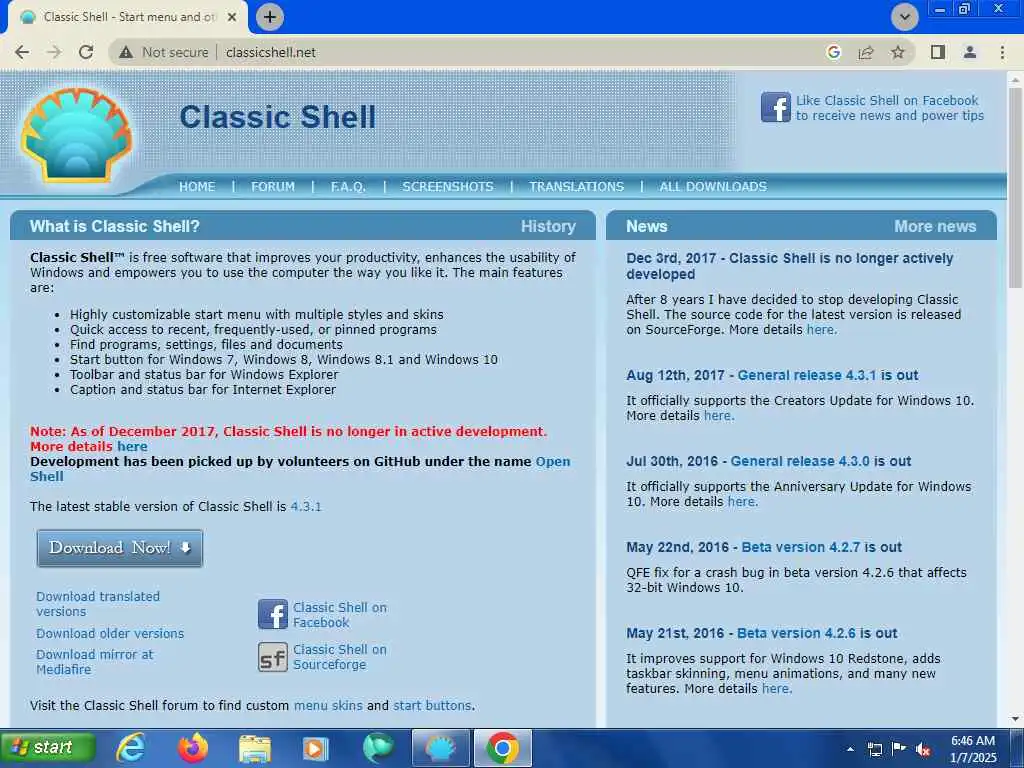Open the History link
This screenshot has width=1024, height=768.
[x=548, y=227]
